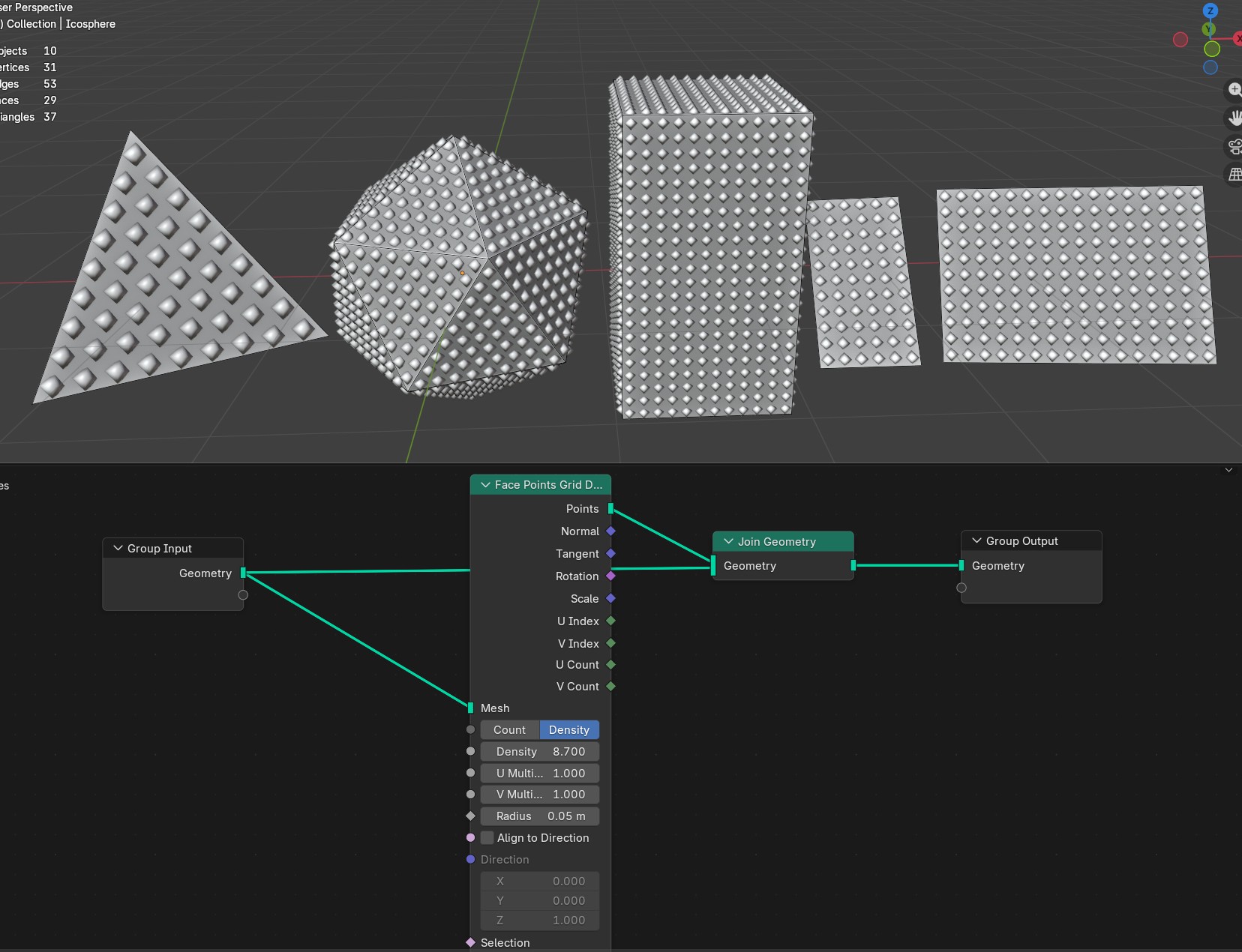Click the U Multiplier 1.000 field

tap(540, 773)
